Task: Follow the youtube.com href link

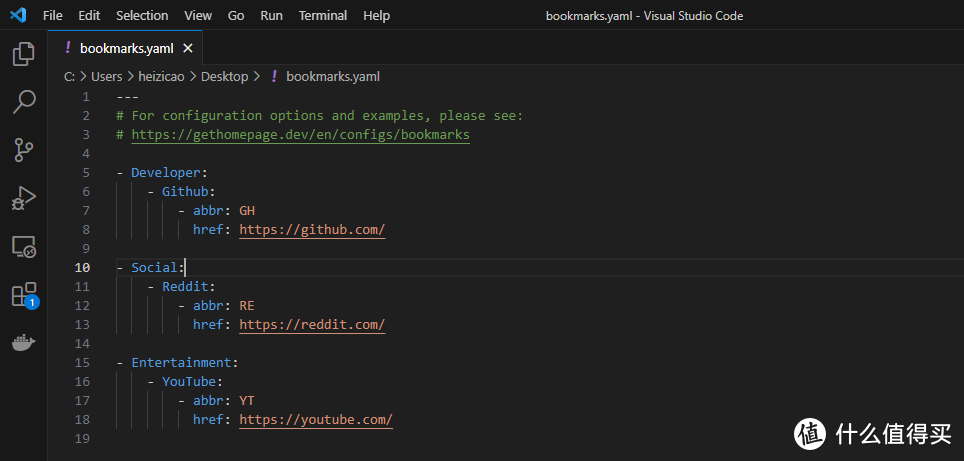Action: (316, 420)
